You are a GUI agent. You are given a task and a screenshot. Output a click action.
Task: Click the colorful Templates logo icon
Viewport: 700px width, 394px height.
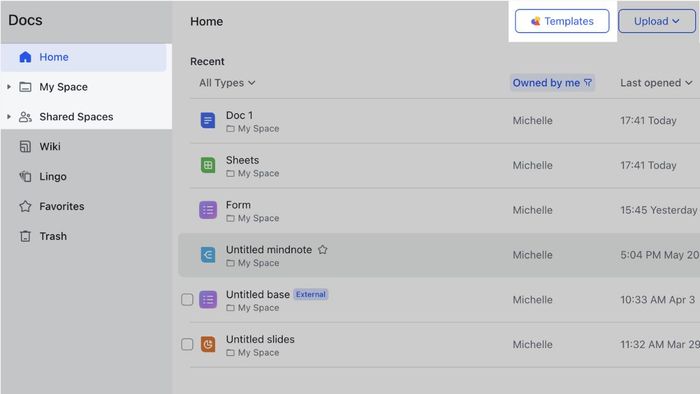[x=536, y=21]
